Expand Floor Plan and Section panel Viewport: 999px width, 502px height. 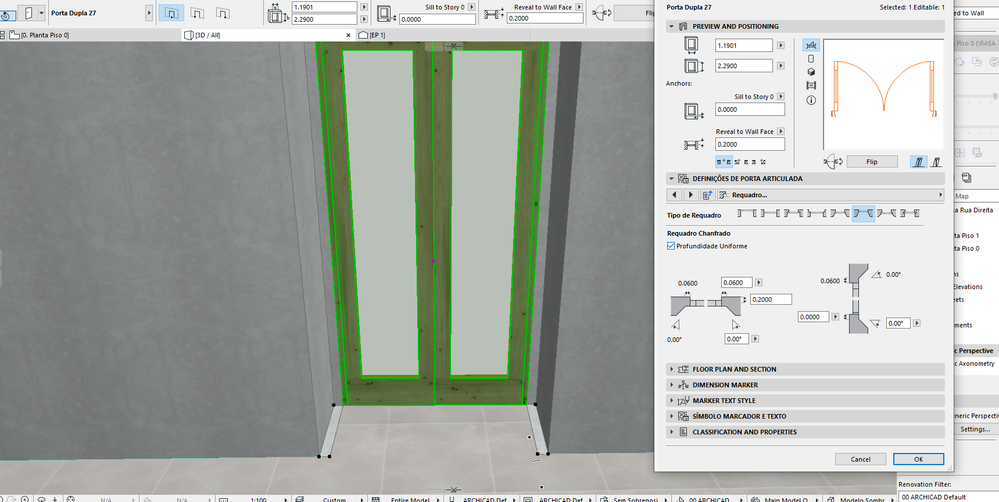pyautogui.click(x=734, y=369)
